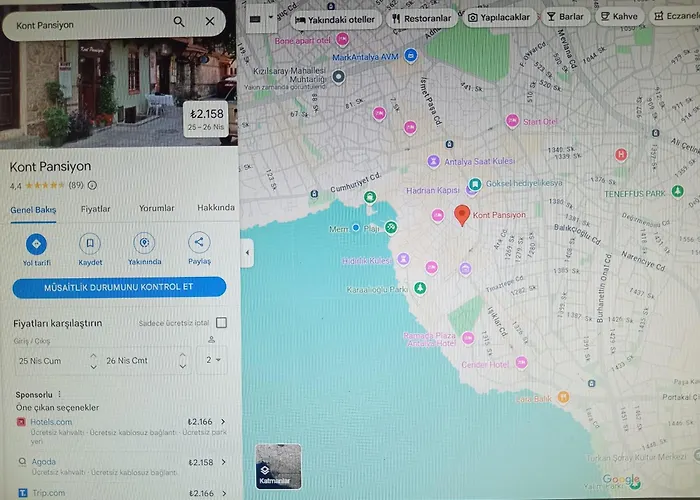700x500 pixels.
Task: Open the guest count dropdown
Action: point(213,360)
